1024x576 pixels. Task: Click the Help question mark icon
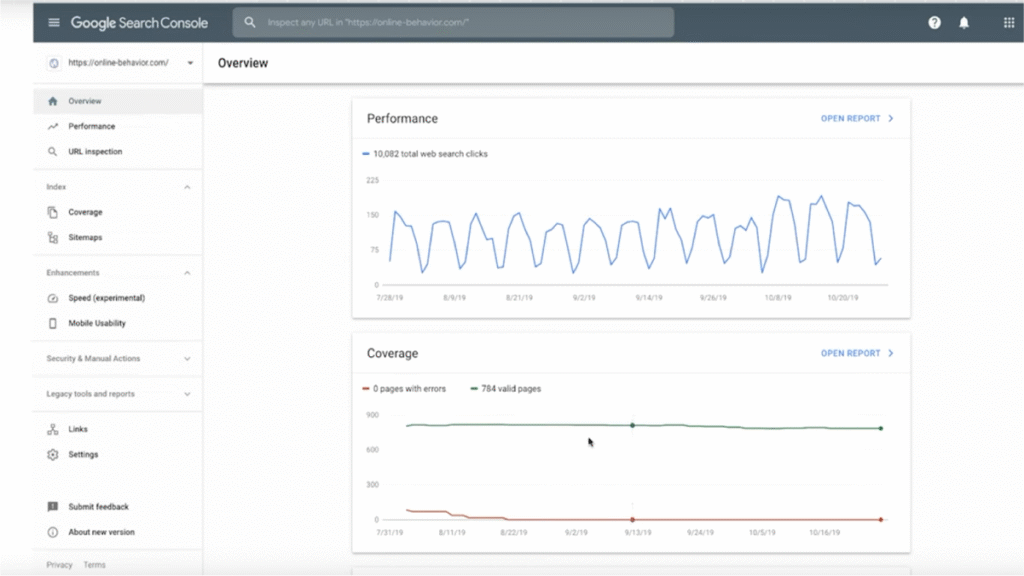(x=934, y=22)
